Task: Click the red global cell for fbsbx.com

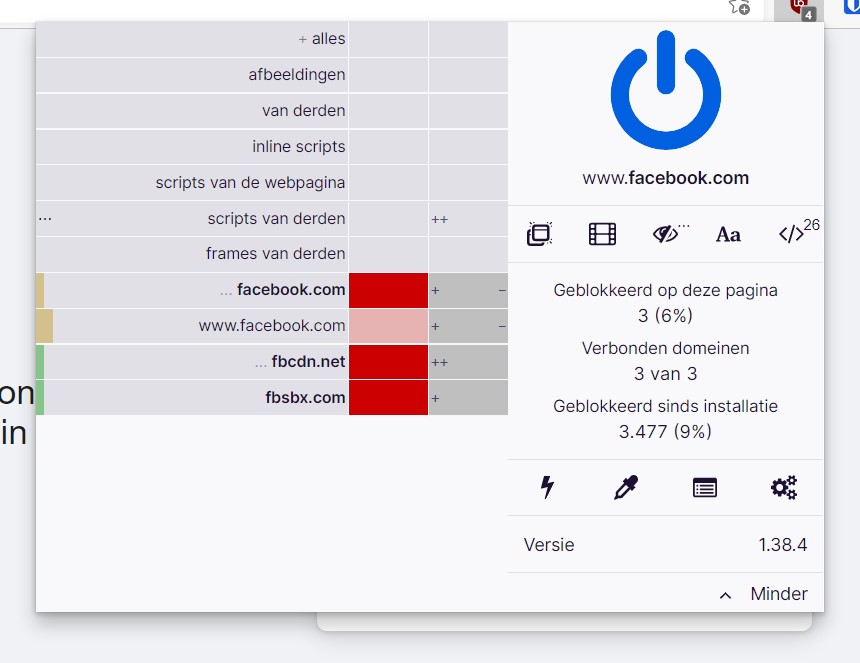Action: [388, 398]
